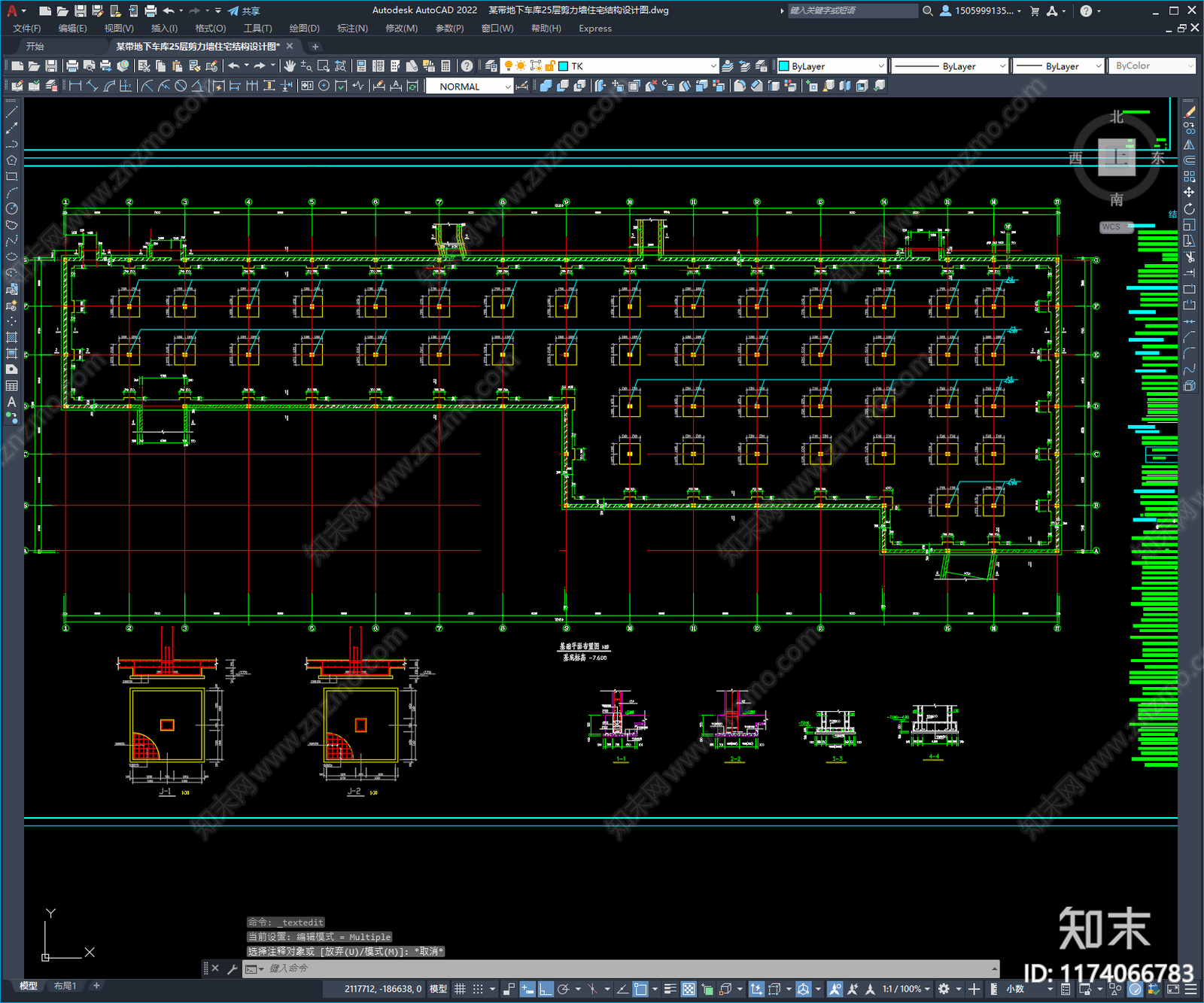Open the 1:1 / 100% annotation scale dropdown
1204x1003 pixels.
click(906, 989)
